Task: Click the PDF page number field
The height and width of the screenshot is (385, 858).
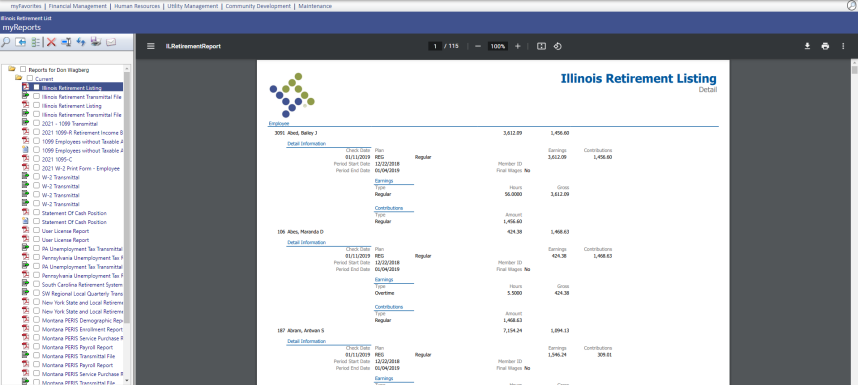Action: coord(435,46)
